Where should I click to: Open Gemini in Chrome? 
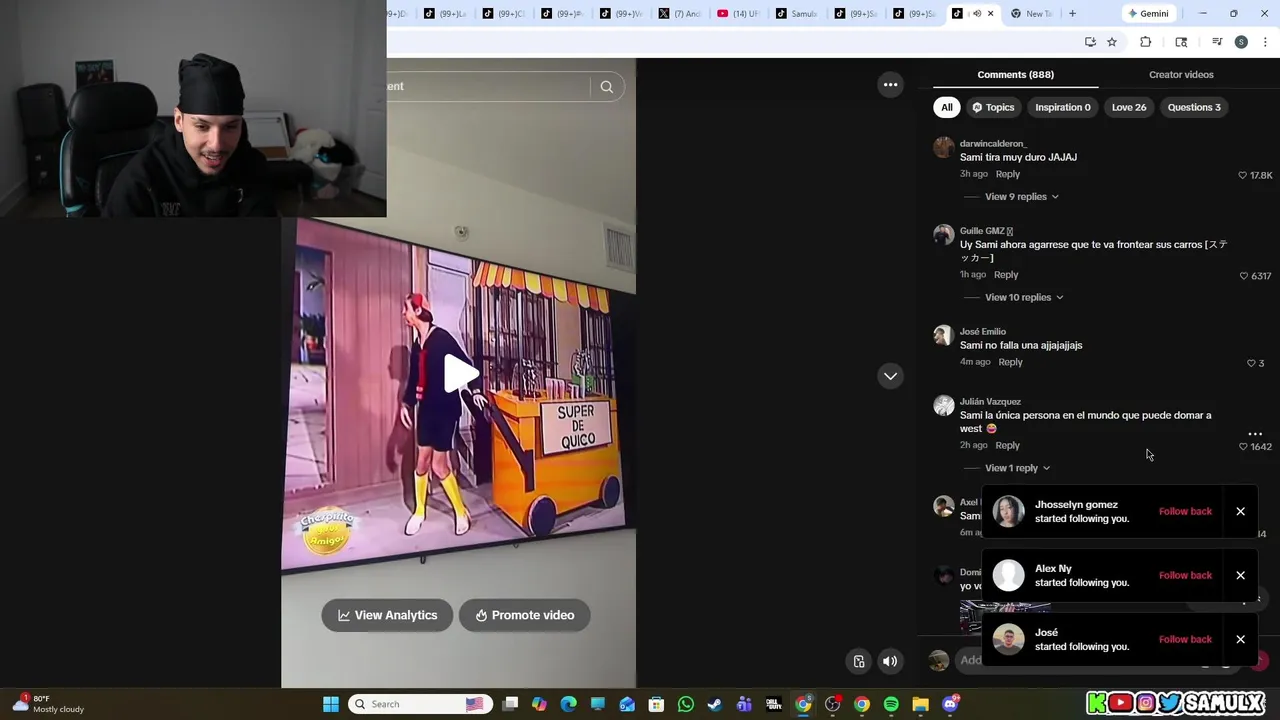[1147, 14]
